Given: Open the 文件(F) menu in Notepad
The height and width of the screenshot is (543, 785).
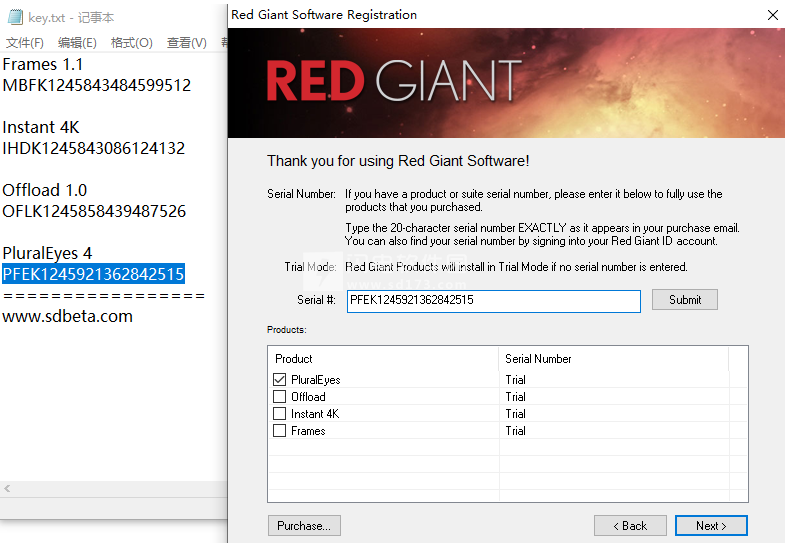Looking at the screenshot, I should (25, 43).
